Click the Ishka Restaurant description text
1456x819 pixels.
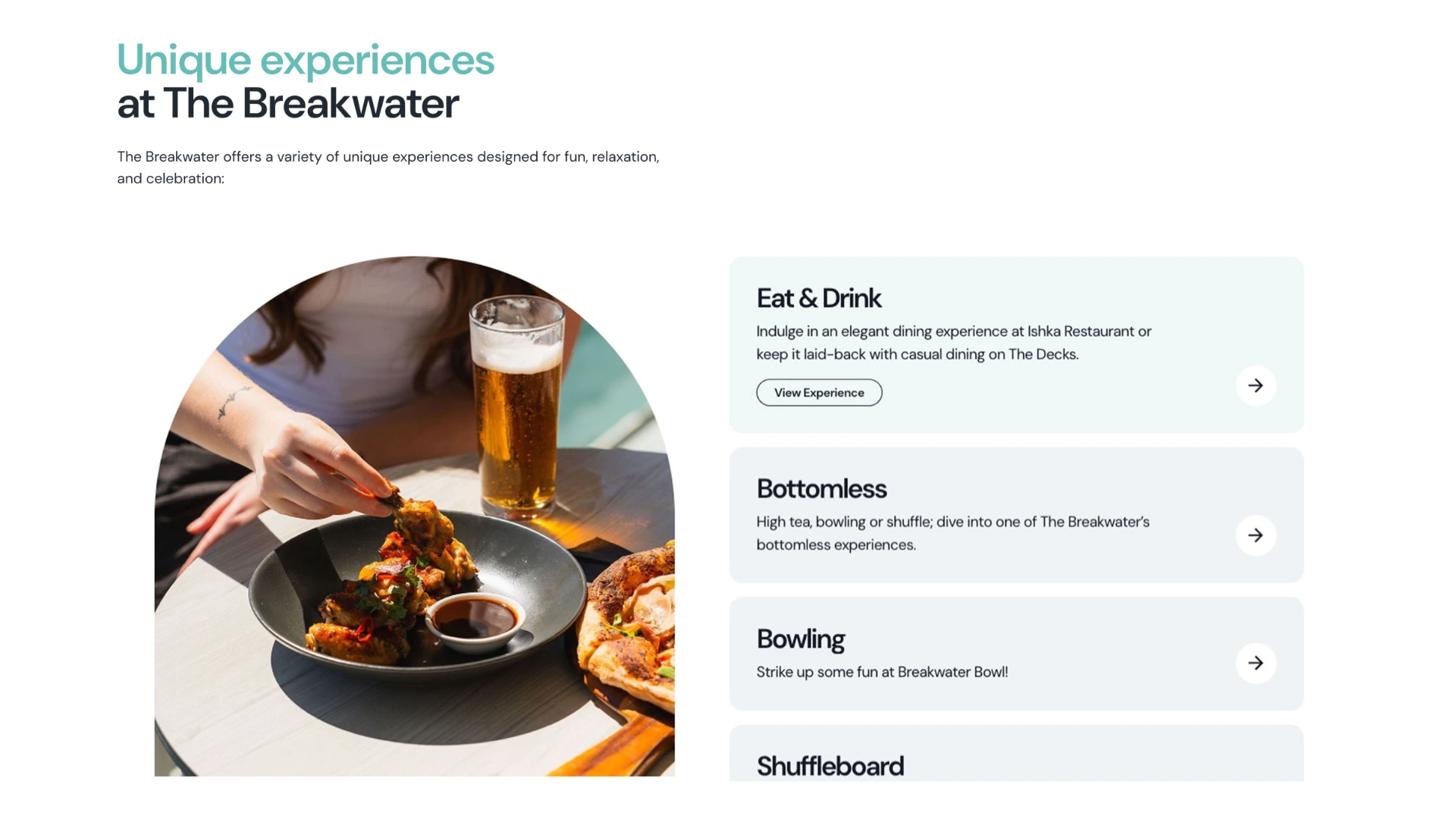pyautogui.click(x=953, y=343)
